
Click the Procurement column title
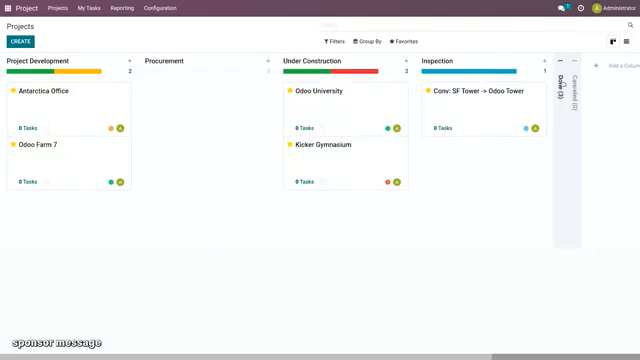click(164, 61)
